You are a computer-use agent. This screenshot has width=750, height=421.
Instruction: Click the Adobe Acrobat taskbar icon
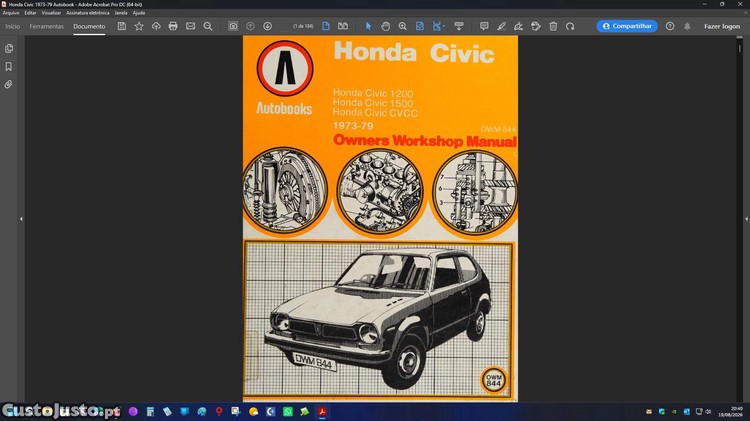(322, 411)
